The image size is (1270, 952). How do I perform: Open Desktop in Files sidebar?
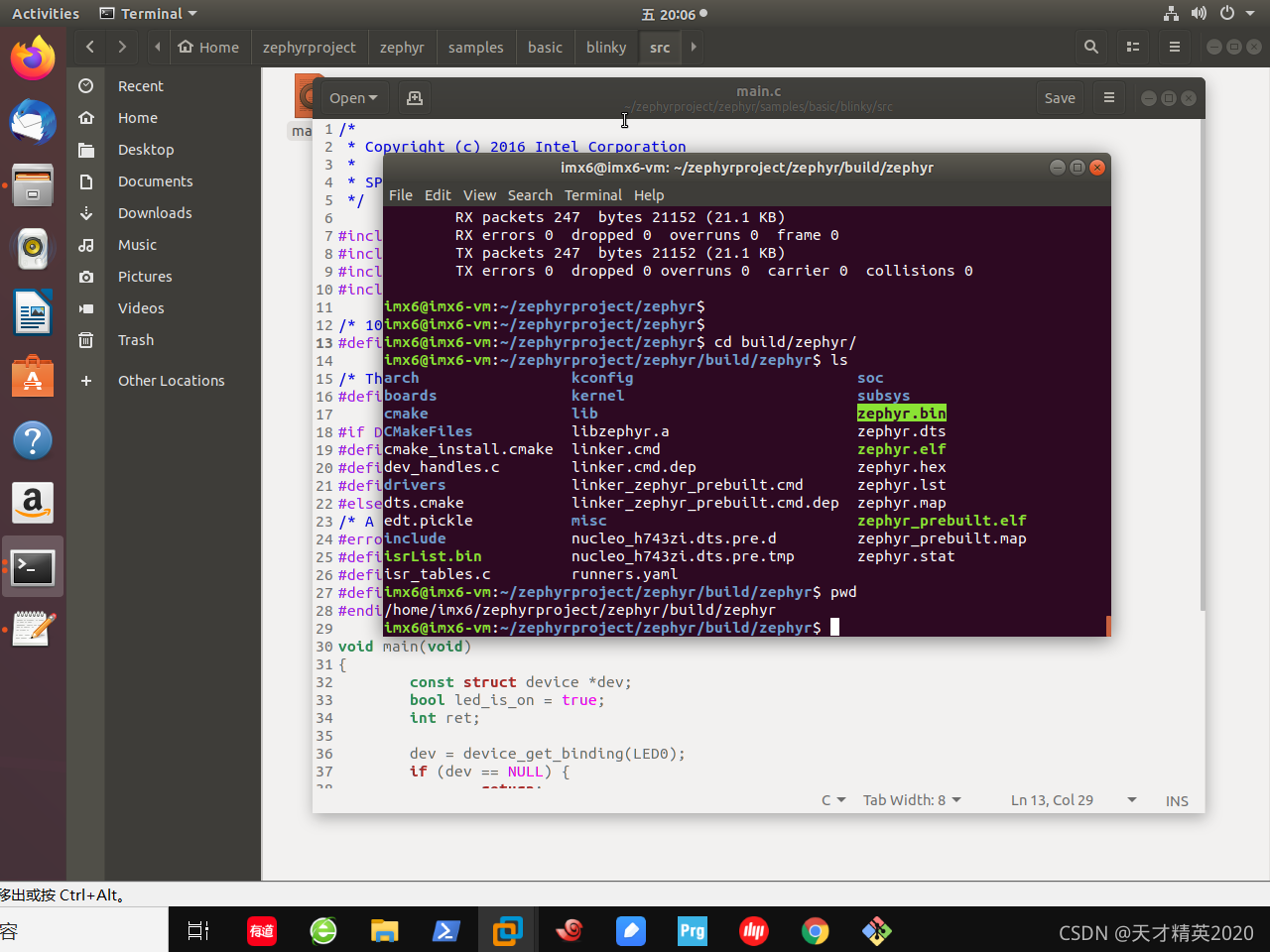165,150
